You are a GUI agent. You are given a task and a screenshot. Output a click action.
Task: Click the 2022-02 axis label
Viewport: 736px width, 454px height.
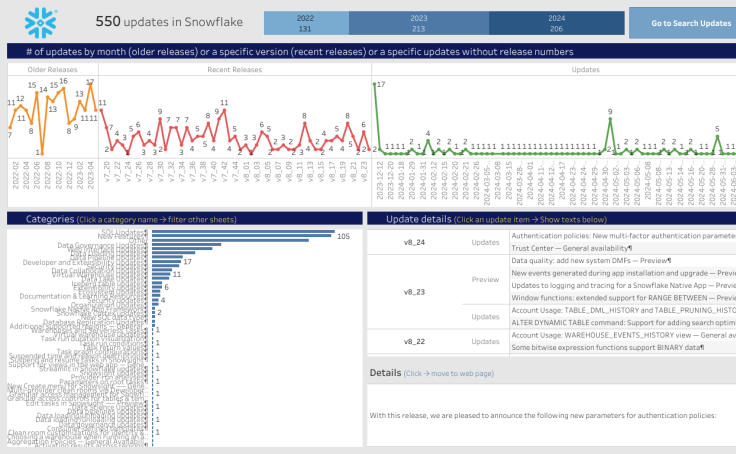pyautogui.click(x=15, y=175)
